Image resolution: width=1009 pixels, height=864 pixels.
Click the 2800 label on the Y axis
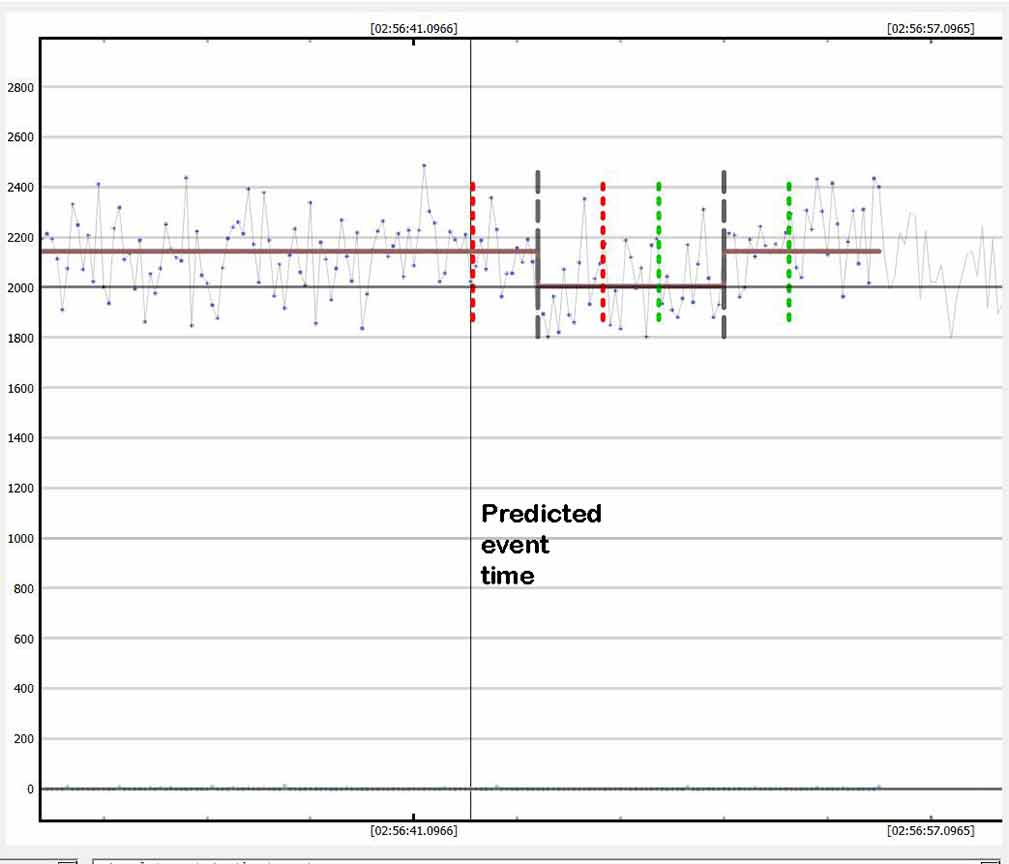[x=21, y=88]
